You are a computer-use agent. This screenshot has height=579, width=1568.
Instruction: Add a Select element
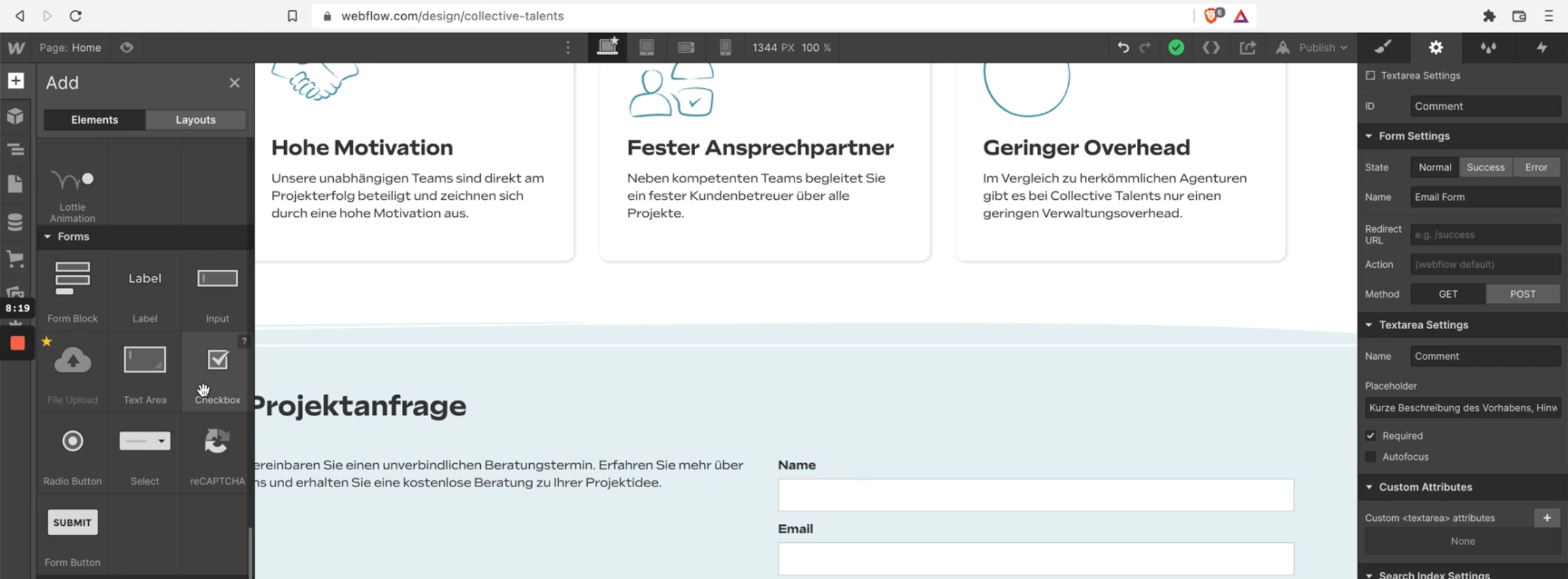[x=145, y=455]
